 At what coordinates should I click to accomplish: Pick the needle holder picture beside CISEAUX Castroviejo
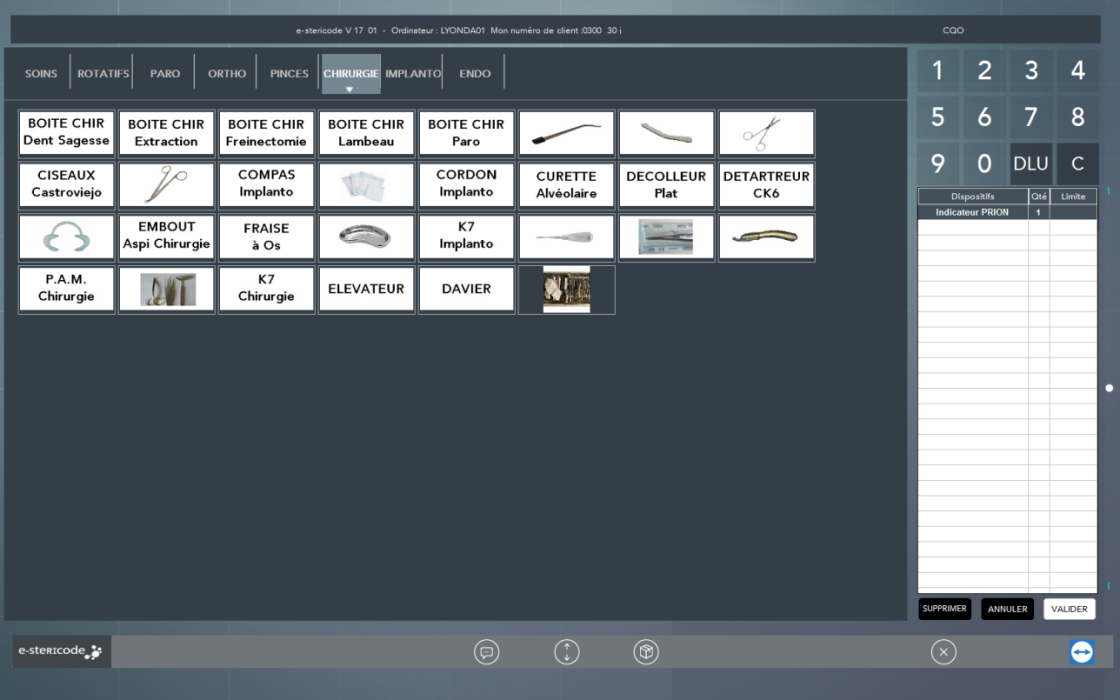coord(166,184)
